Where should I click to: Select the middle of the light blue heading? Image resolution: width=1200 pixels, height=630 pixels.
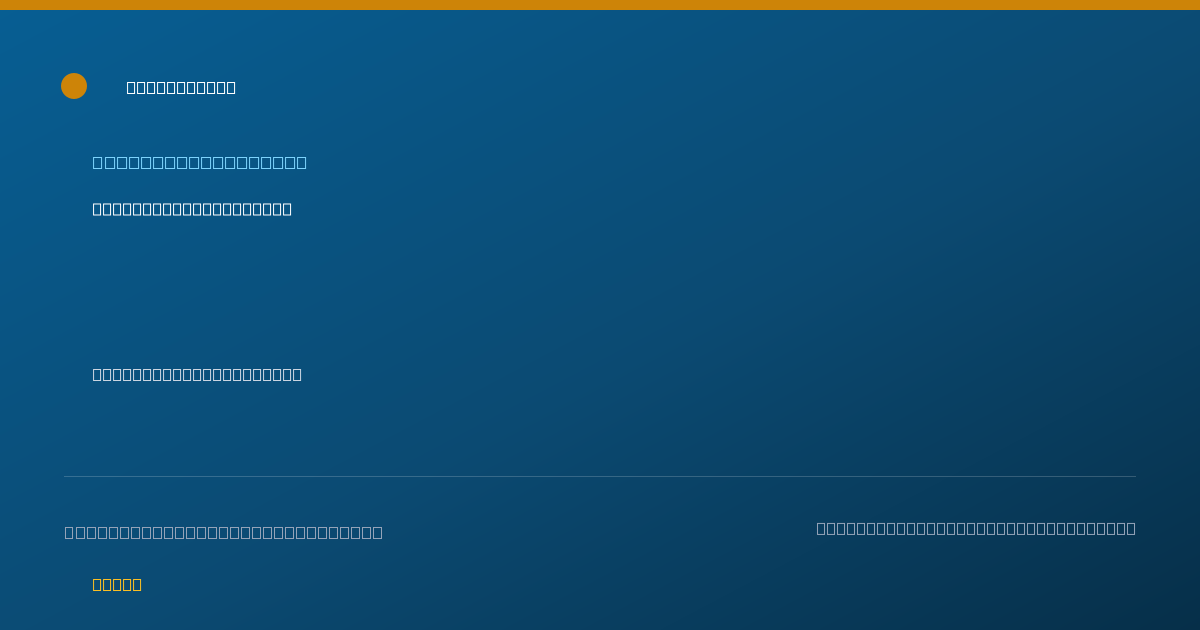click(200, 162)
